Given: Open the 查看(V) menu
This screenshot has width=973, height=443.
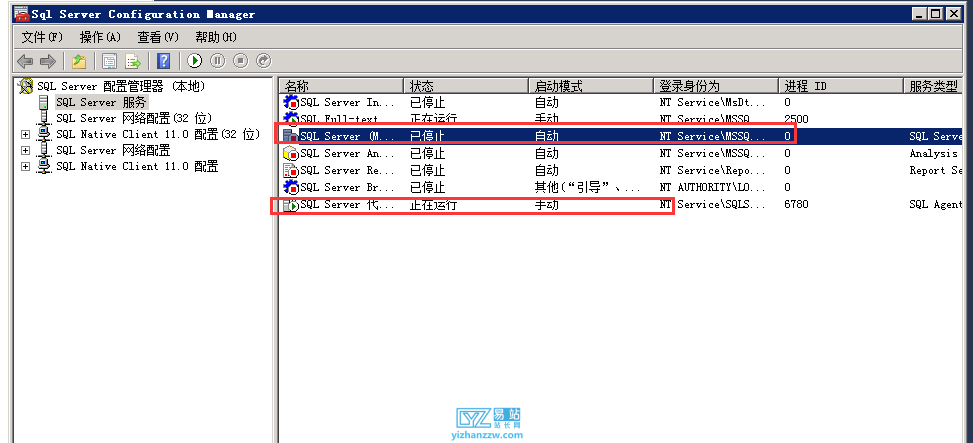Looking at the screenshot, I should (158, 37).
